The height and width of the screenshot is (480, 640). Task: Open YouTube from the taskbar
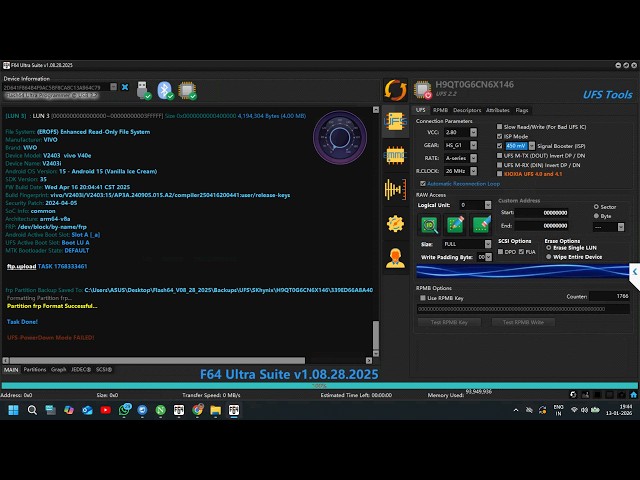(x=105, y=410)
